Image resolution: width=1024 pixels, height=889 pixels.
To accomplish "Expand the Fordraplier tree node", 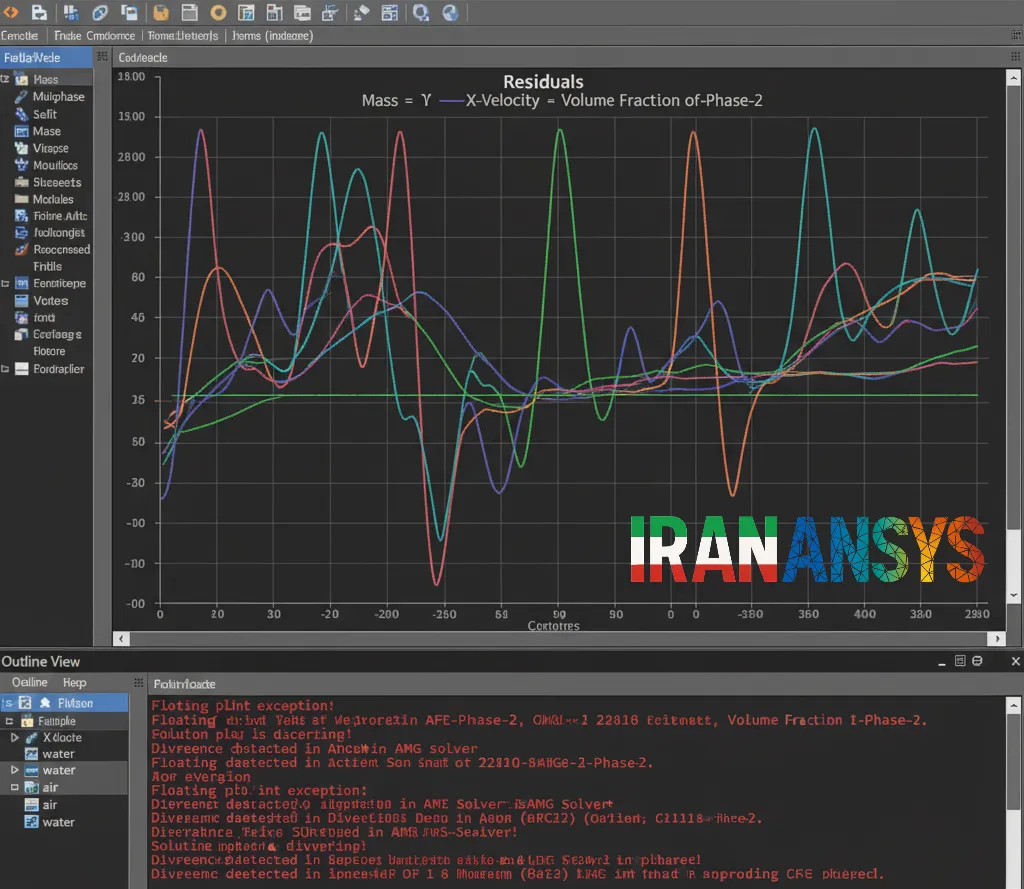I will 5,369.
